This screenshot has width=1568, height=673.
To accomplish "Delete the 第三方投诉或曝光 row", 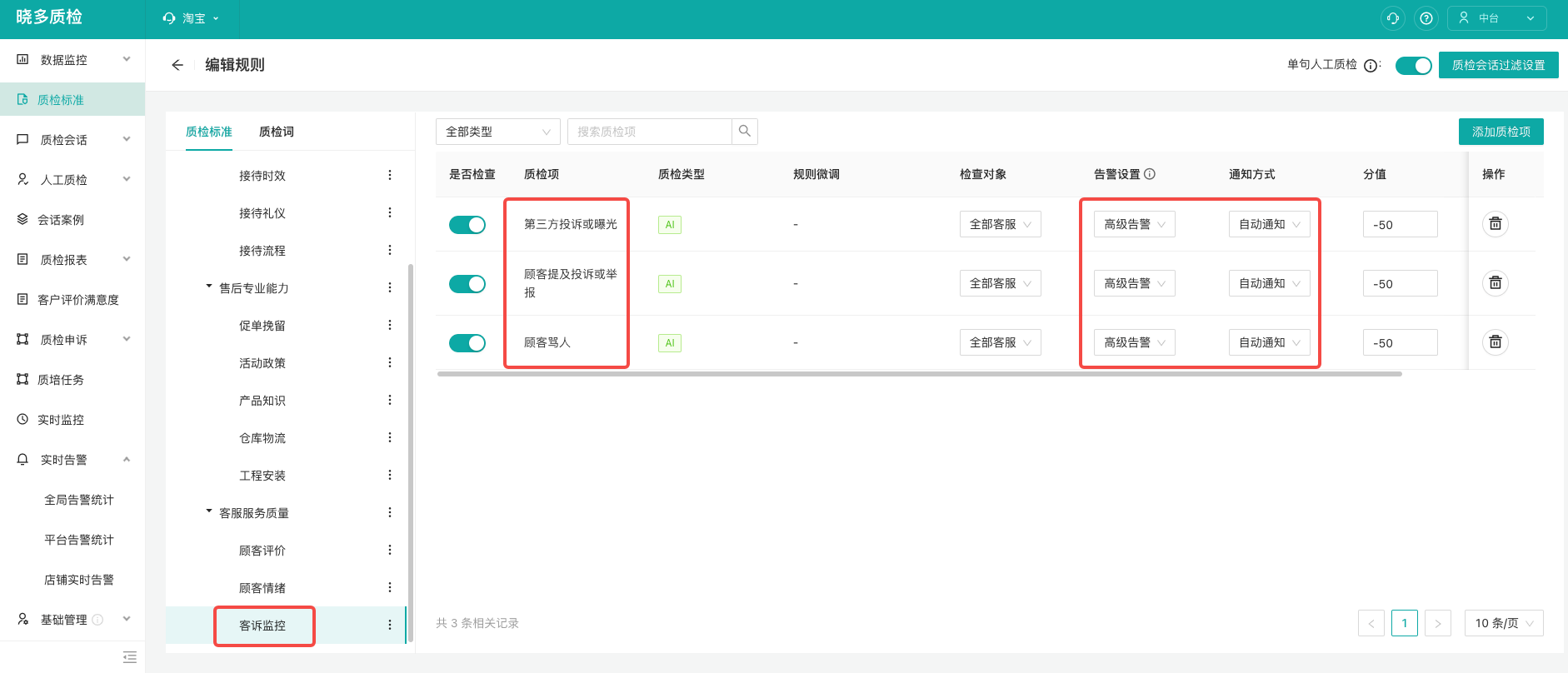I will tap(1496, 224).
